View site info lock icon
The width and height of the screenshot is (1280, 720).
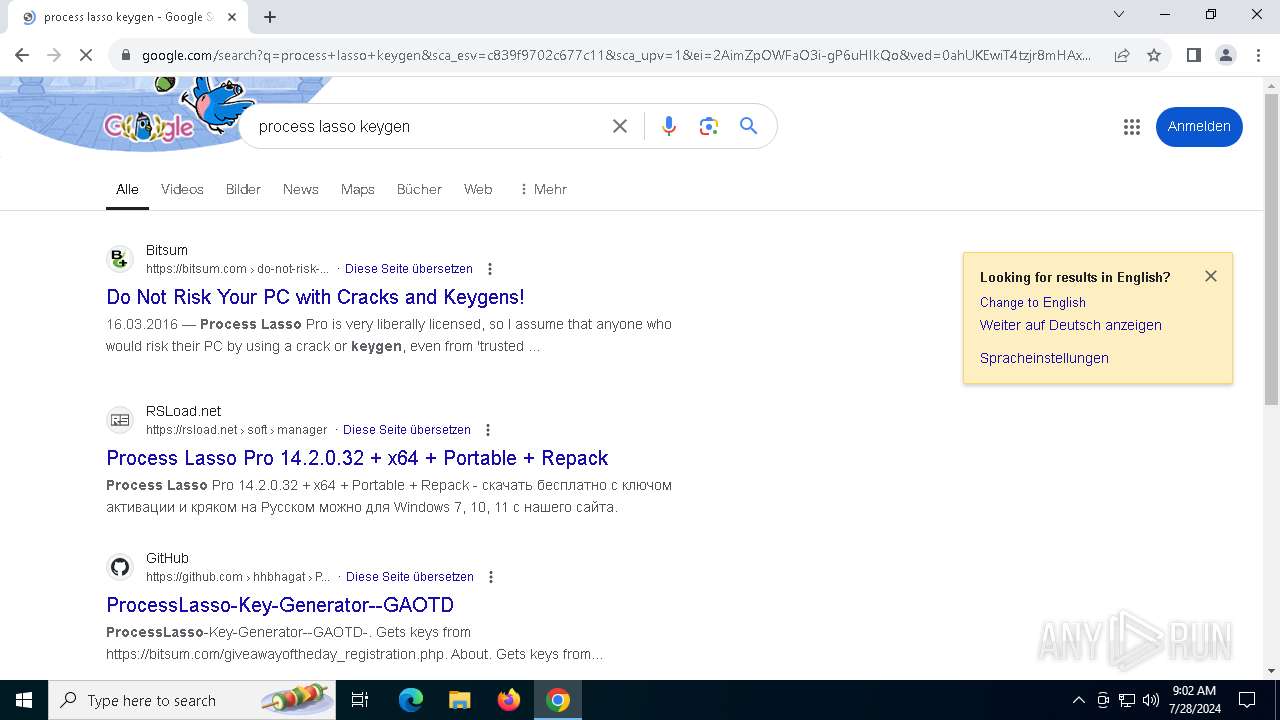click(126, 55)
